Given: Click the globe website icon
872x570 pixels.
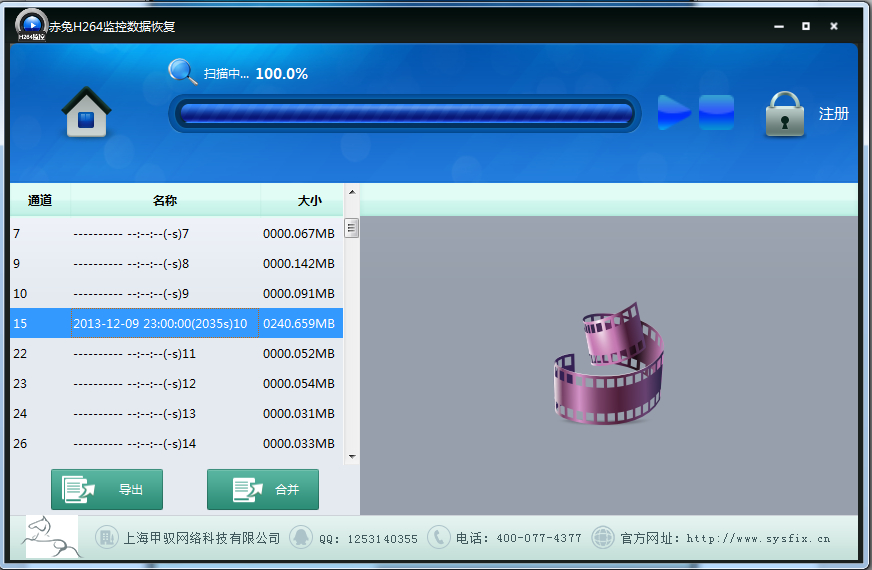Looking at the screenshot, I should (x=603, y=537).
